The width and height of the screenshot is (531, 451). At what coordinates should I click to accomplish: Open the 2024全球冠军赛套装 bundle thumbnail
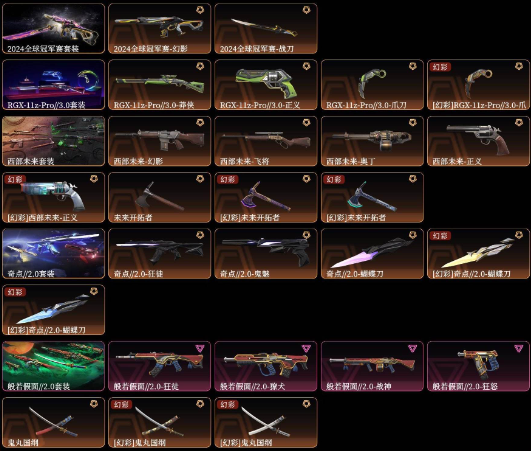[x=54, y=28]
